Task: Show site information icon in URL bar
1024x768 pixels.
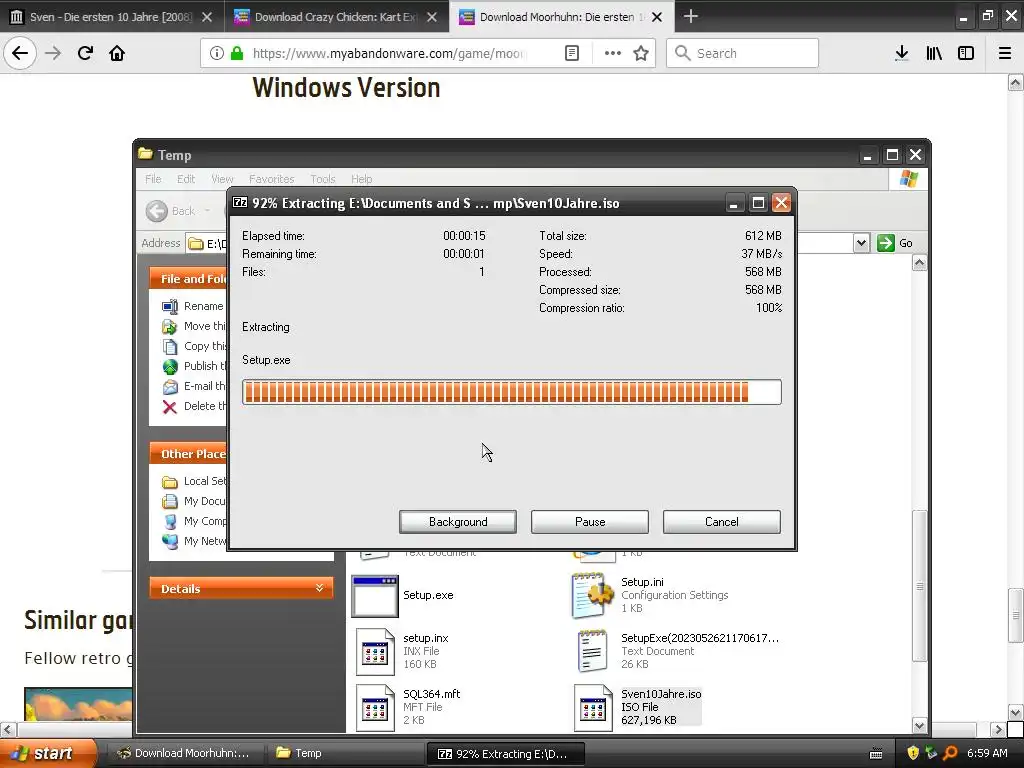Action: (x=217, y=53)
